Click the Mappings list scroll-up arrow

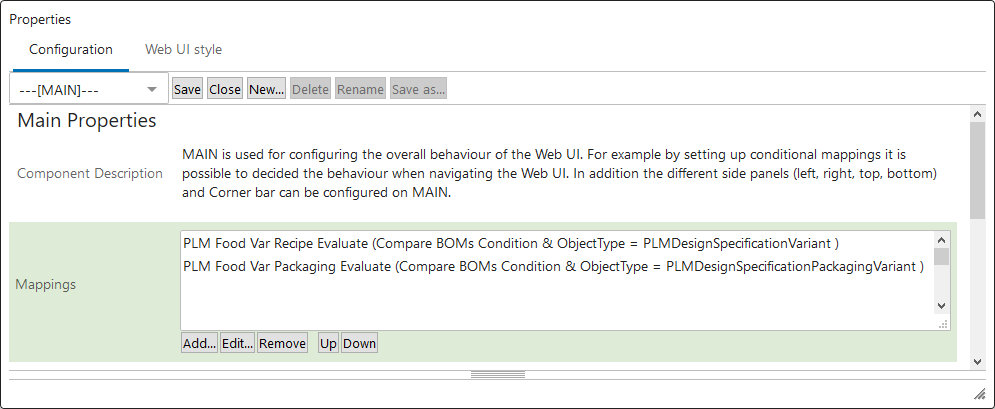[x=941, y=240]
